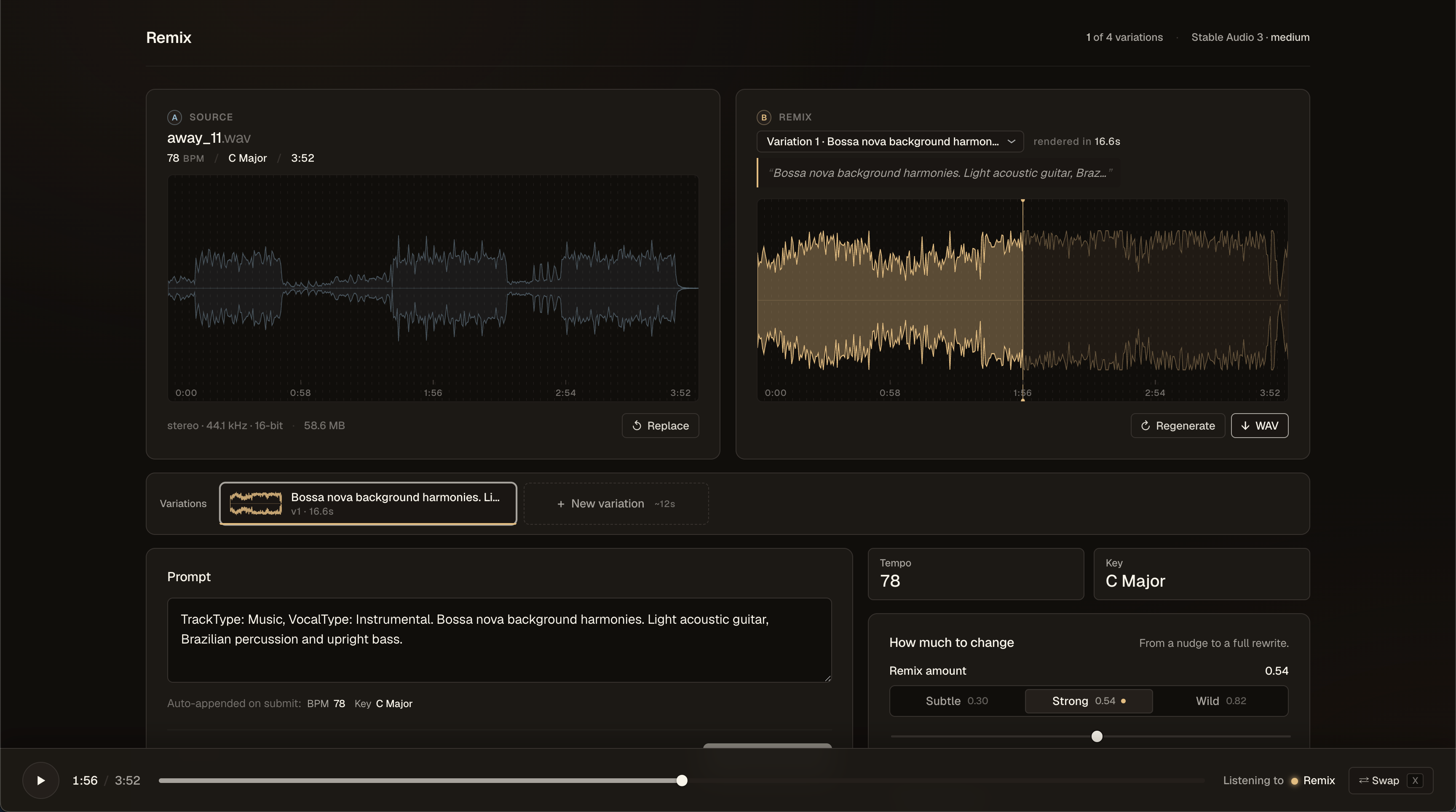Click 0:58 on the remix waveform timeline
This screenshot has height=812, width=1456.
(x=890, y=393)
